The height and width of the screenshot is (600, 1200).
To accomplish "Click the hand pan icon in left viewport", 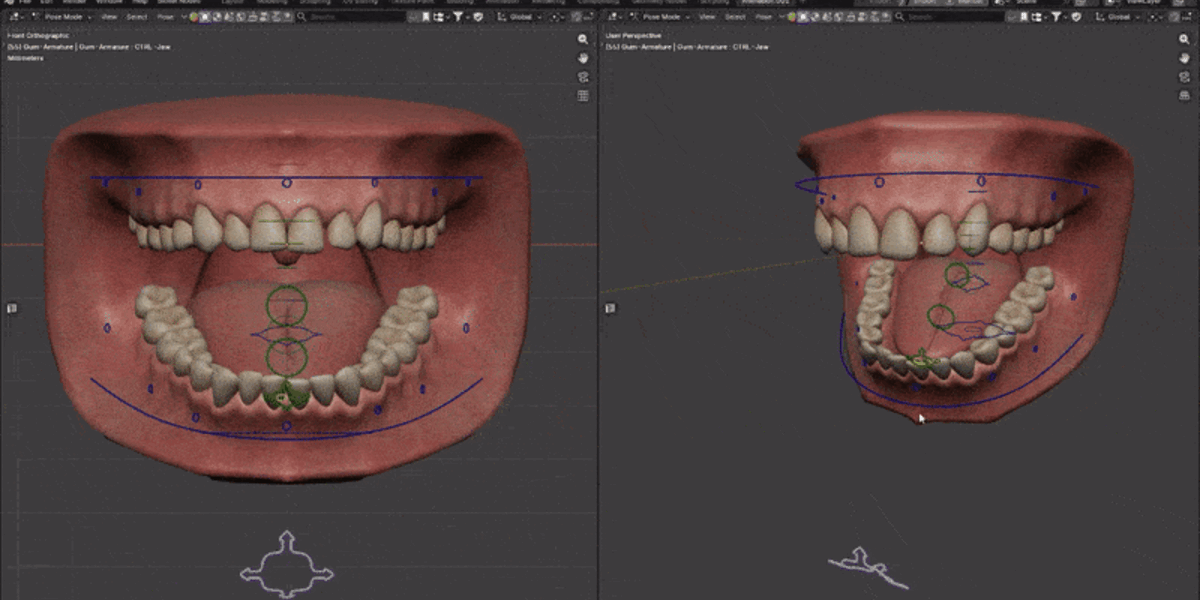I will coord(583,58).
